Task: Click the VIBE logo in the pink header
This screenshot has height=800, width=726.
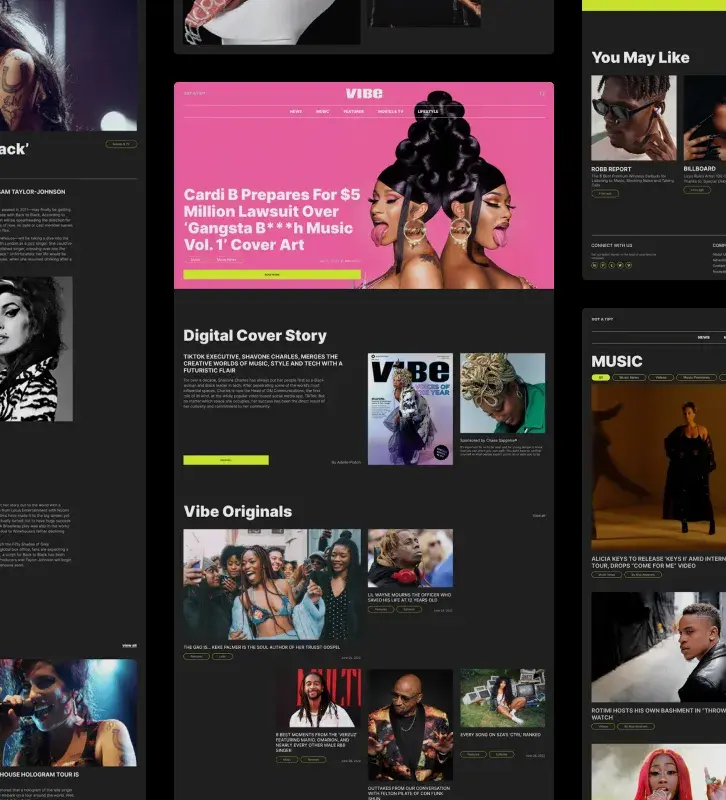Action: [364, 93]
